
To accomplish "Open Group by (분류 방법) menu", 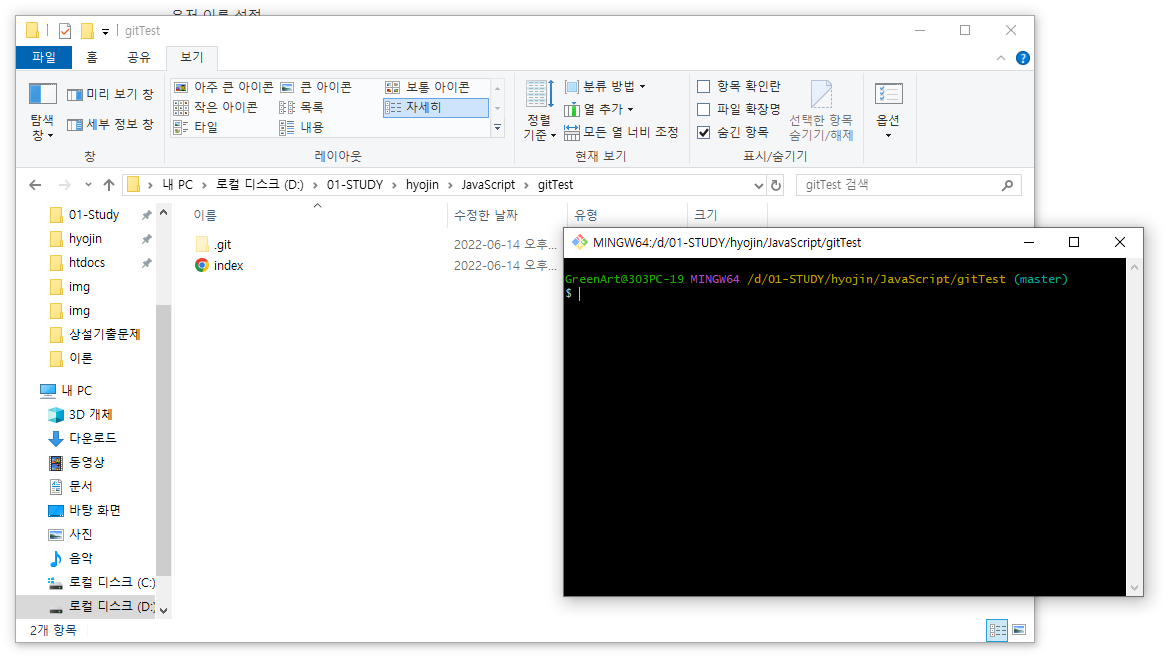I will 605,87.
